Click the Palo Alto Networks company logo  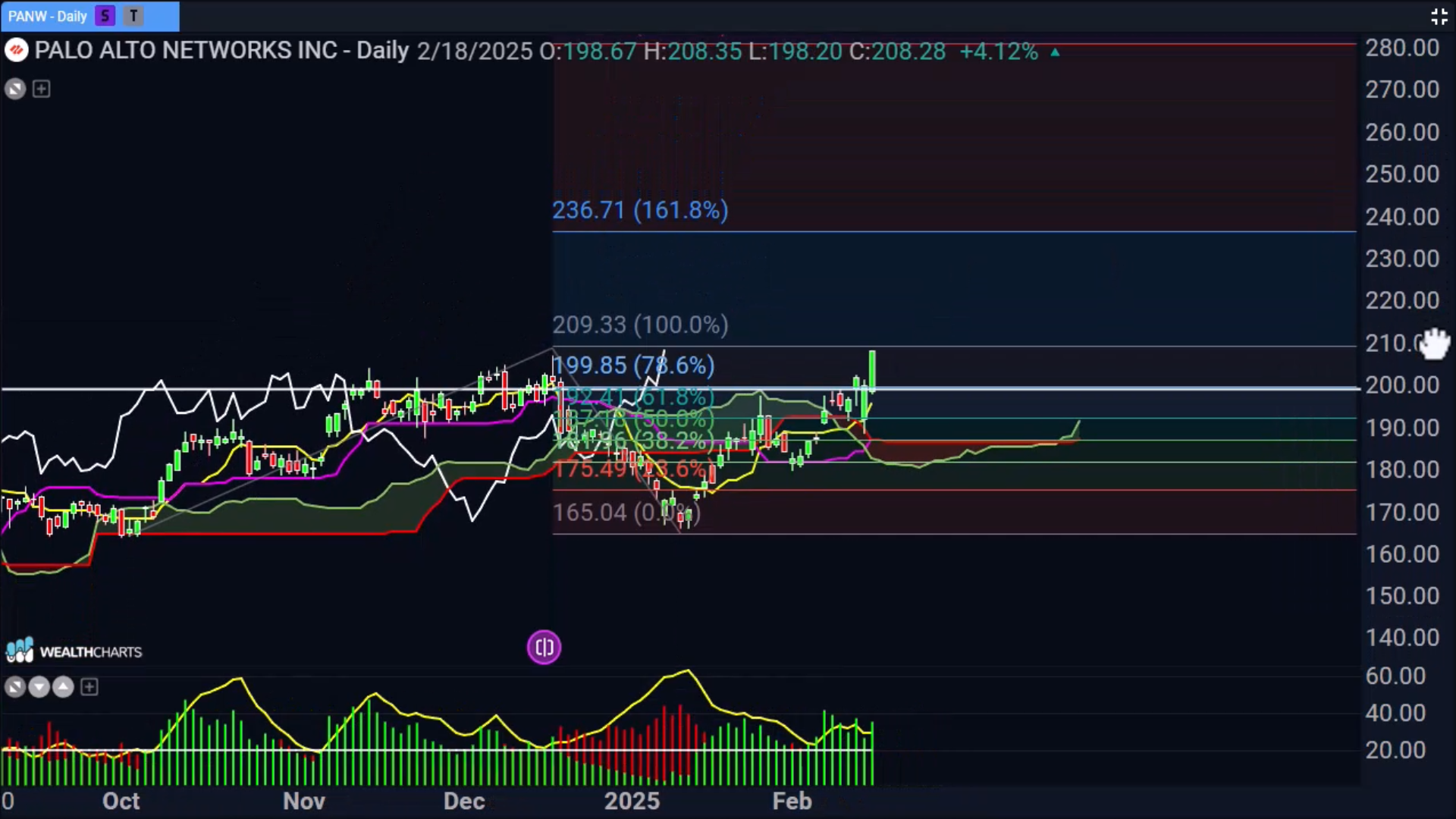pos(16,51)
